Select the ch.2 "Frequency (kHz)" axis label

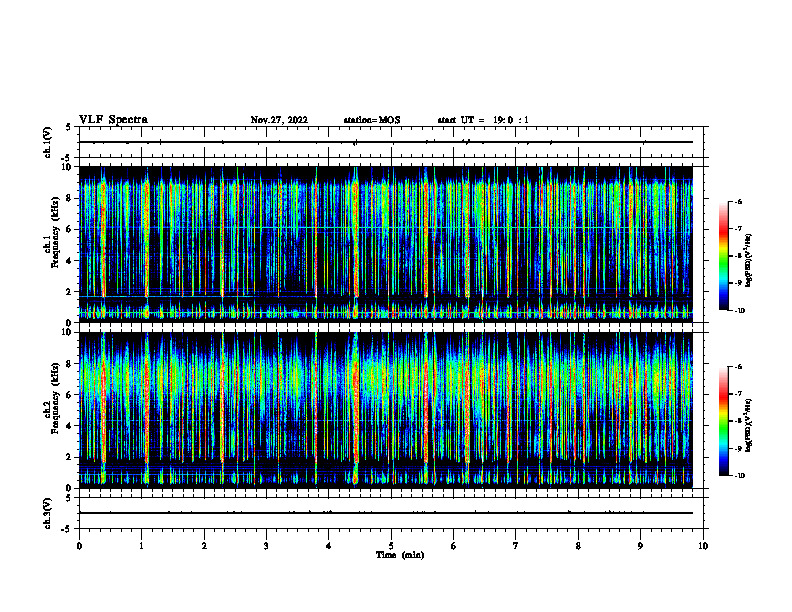coord(55,398)
